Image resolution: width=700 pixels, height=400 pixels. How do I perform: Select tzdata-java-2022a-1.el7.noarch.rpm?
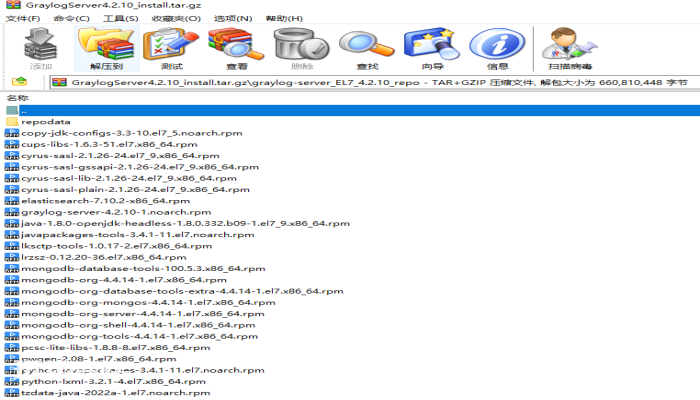pos(116,392)
